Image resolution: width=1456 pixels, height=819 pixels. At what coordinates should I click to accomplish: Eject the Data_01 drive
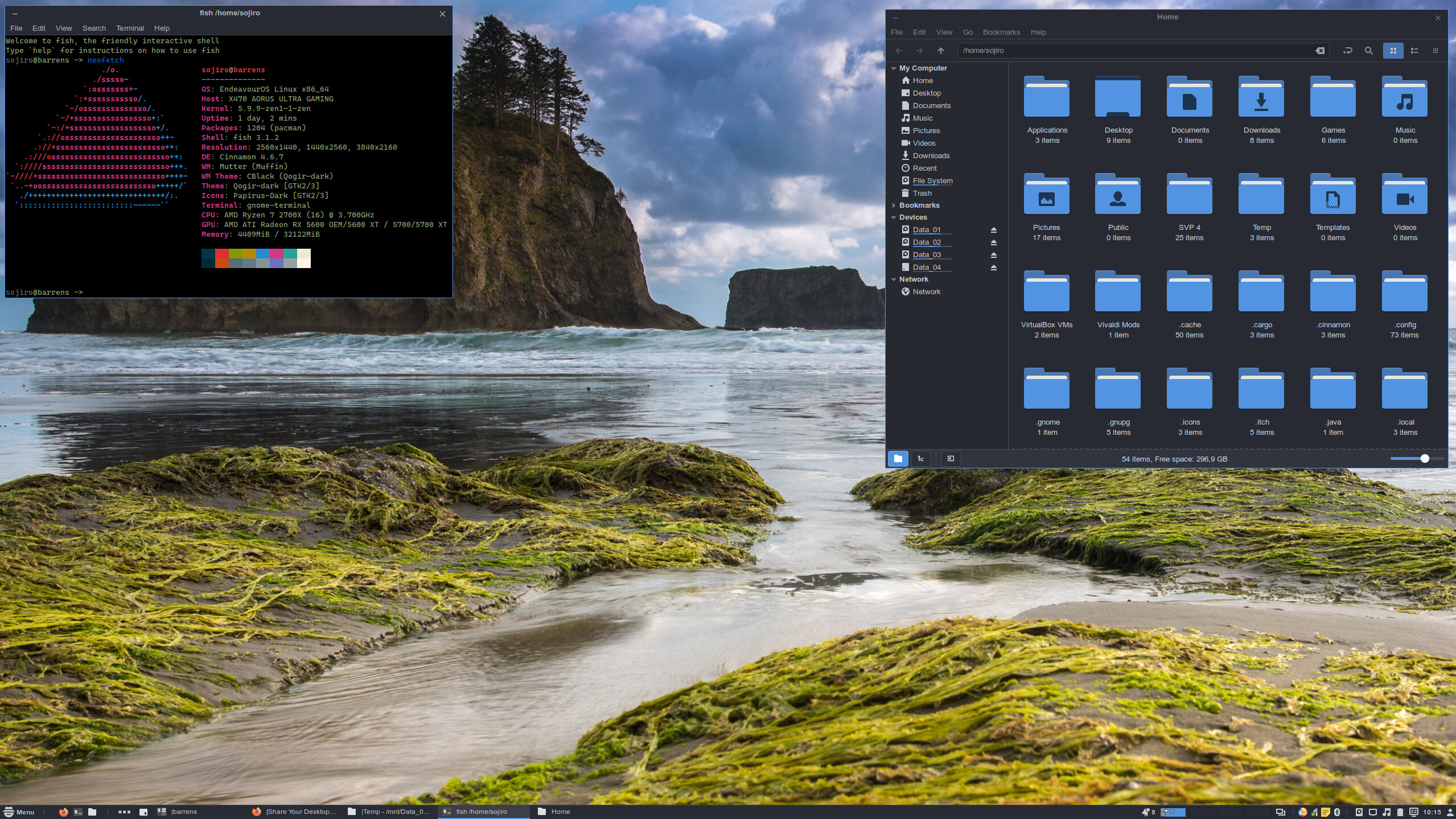coord(994,230)
